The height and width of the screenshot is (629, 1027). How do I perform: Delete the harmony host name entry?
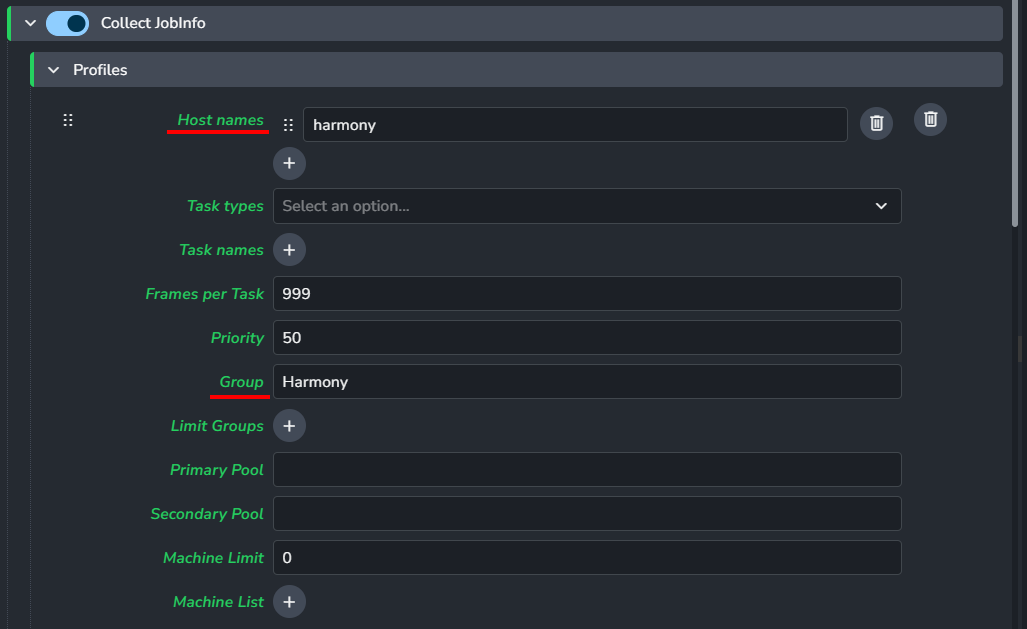pos(876,123)
